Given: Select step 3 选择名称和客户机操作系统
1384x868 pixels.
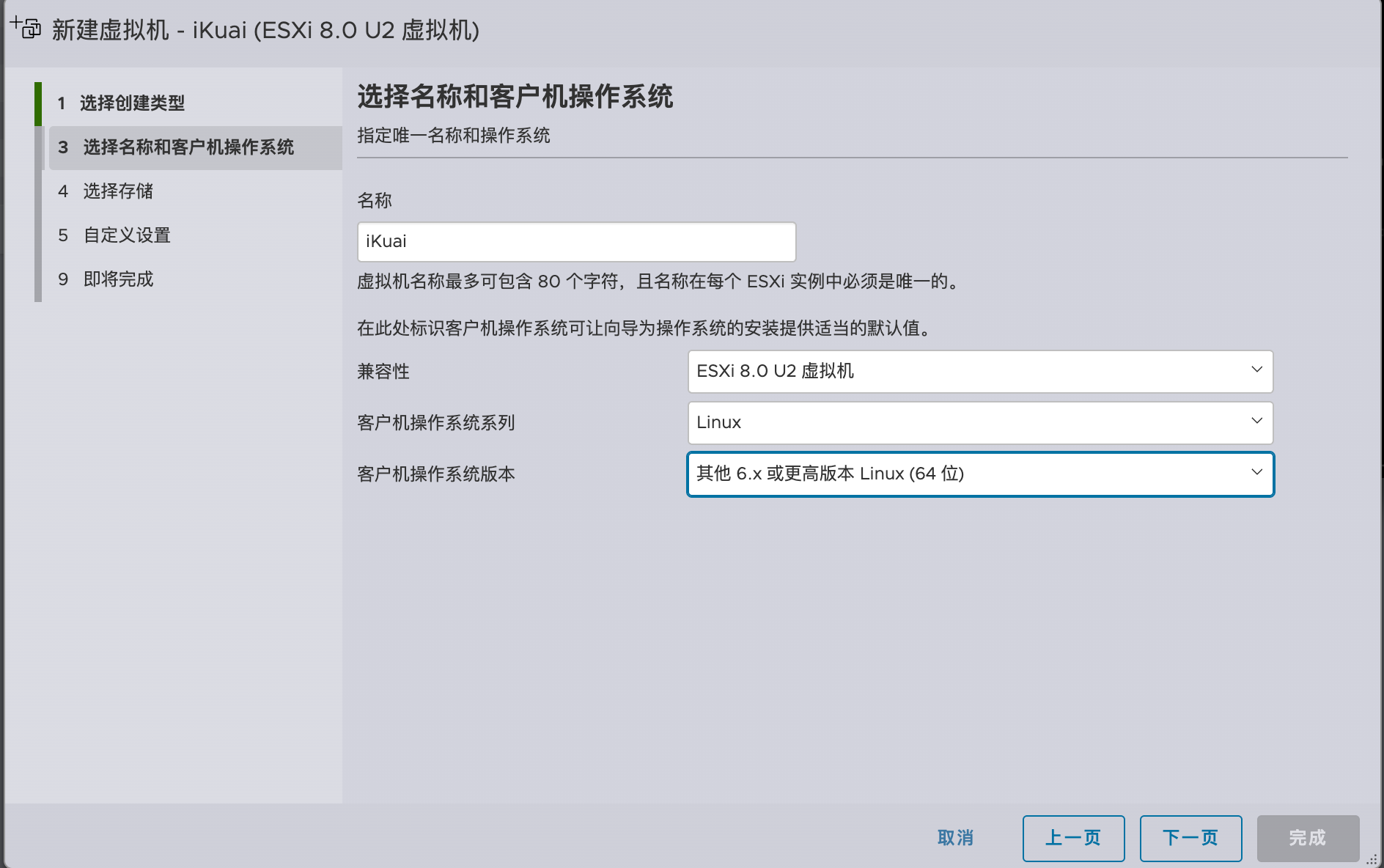Looking at the screenshot, I should point(188,147).
